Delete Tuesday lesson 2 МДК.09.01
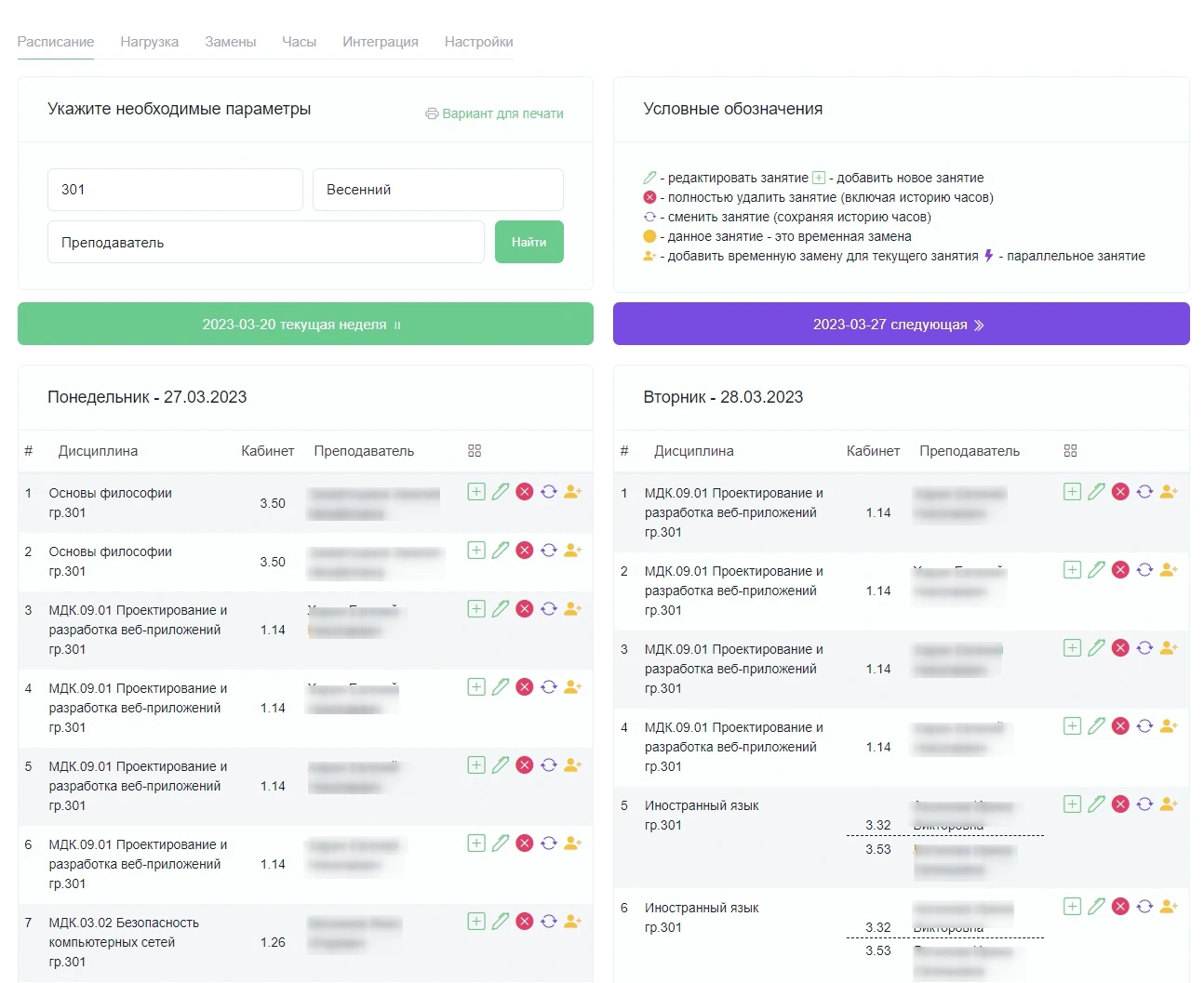The image size is (1204, 983). click(x=1121, y=570)
